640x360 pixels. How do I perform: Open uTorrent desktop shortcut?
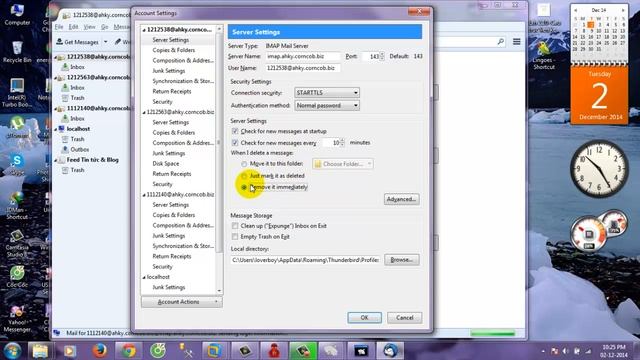tap(17, 127)
